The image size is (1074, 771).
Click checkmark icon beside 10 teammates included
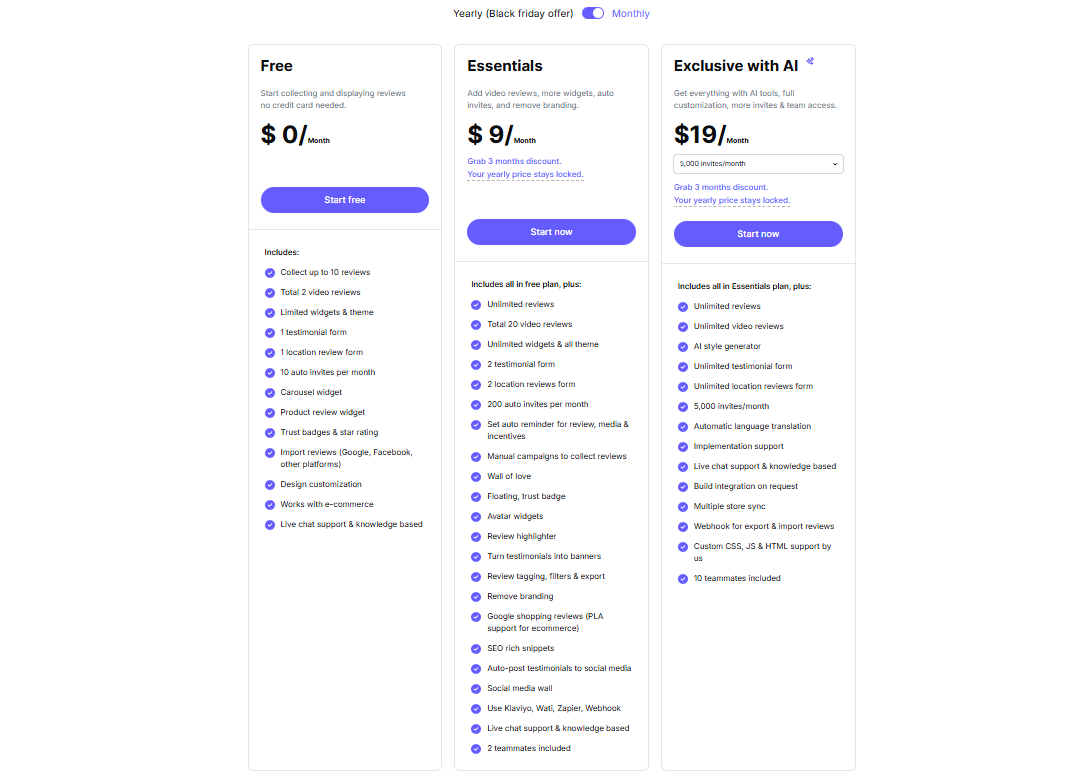point(683,579)
